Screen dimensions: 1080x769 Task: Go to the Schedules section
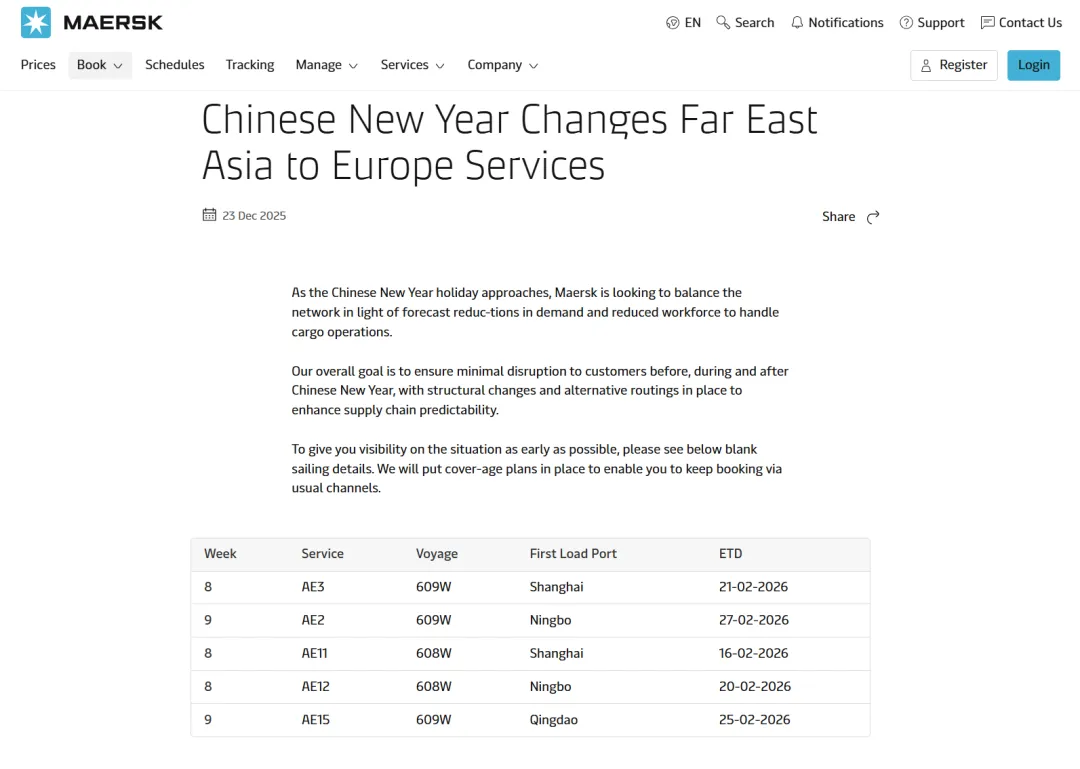[174, 64]
